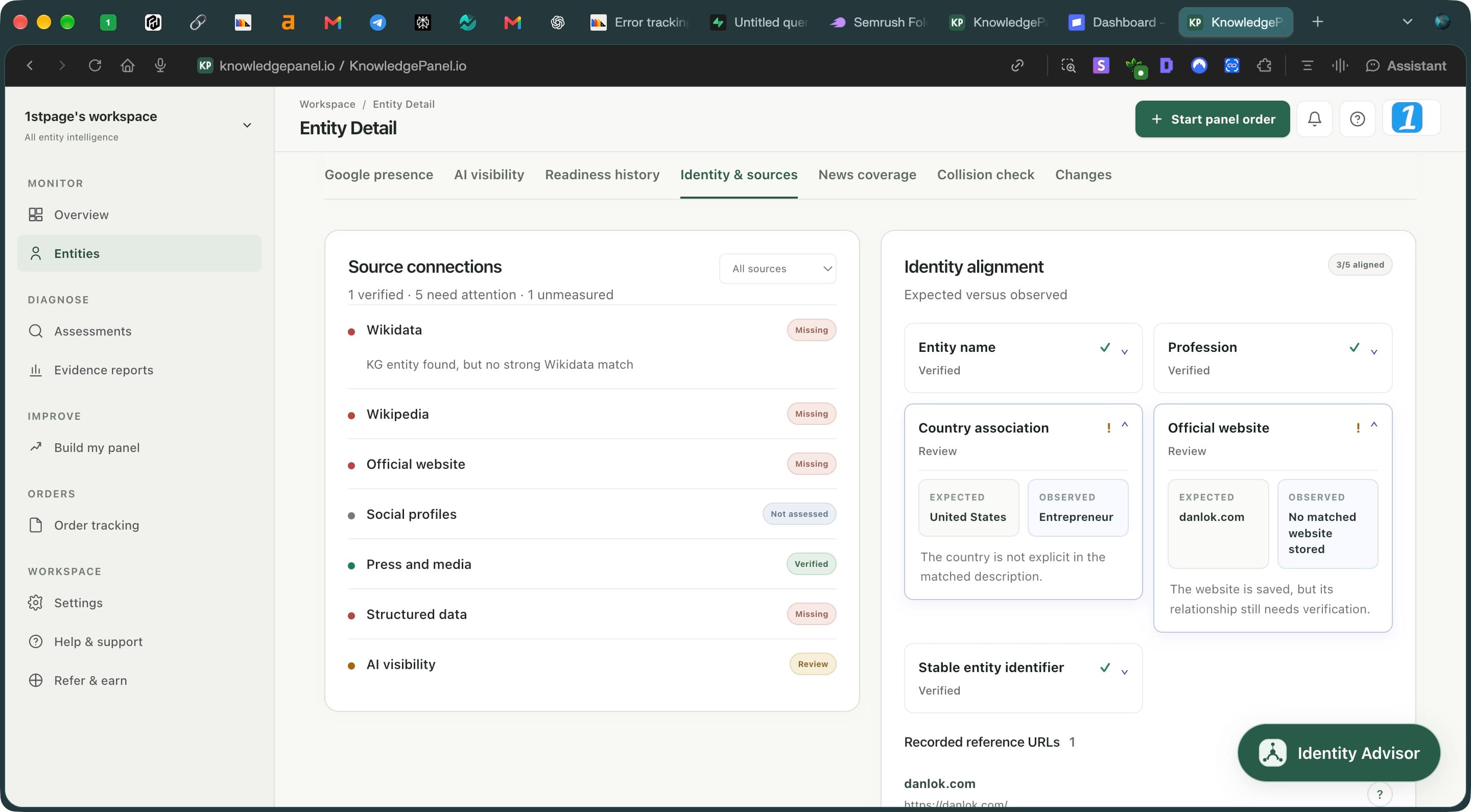Open Evidence reports in sidebar
The width and height of the screenshot is (1471, 812).
pos(139,370)
